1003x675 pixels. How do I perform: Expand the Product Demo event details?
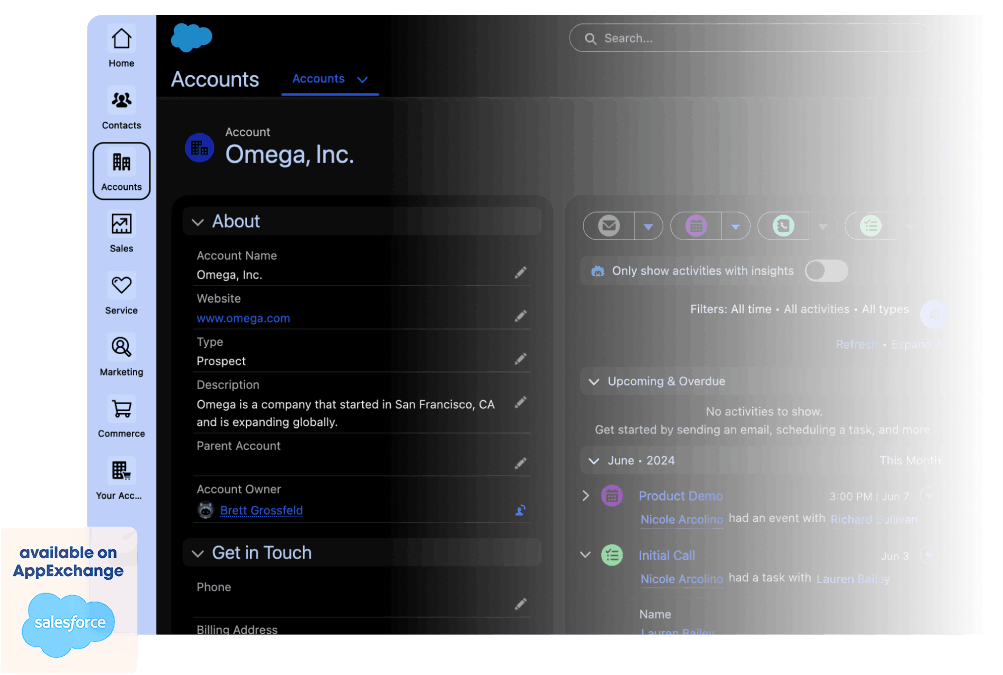[586, 496]
